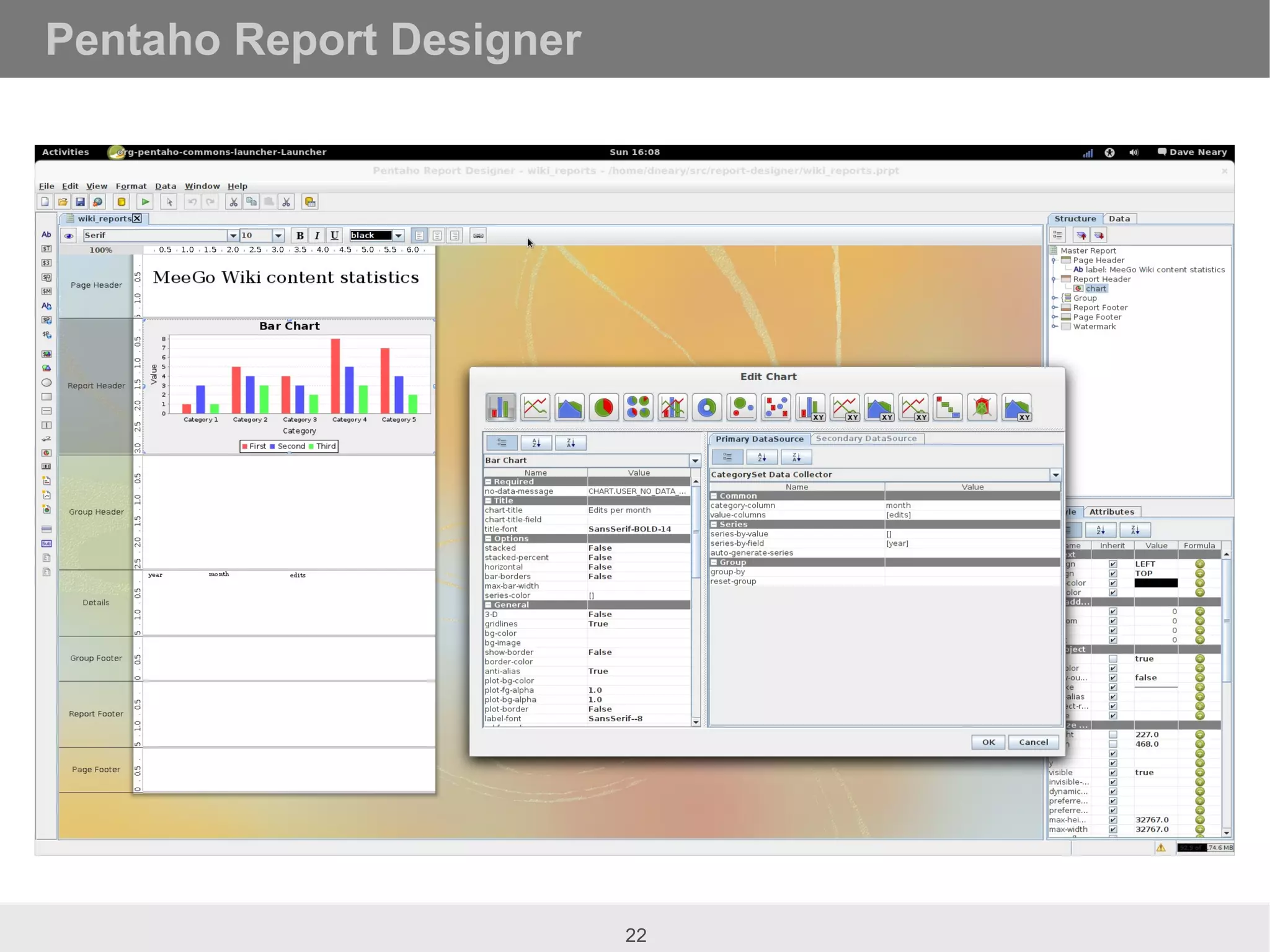Expand the Group node in structure tree
1270x952 pixels.
1054,298
